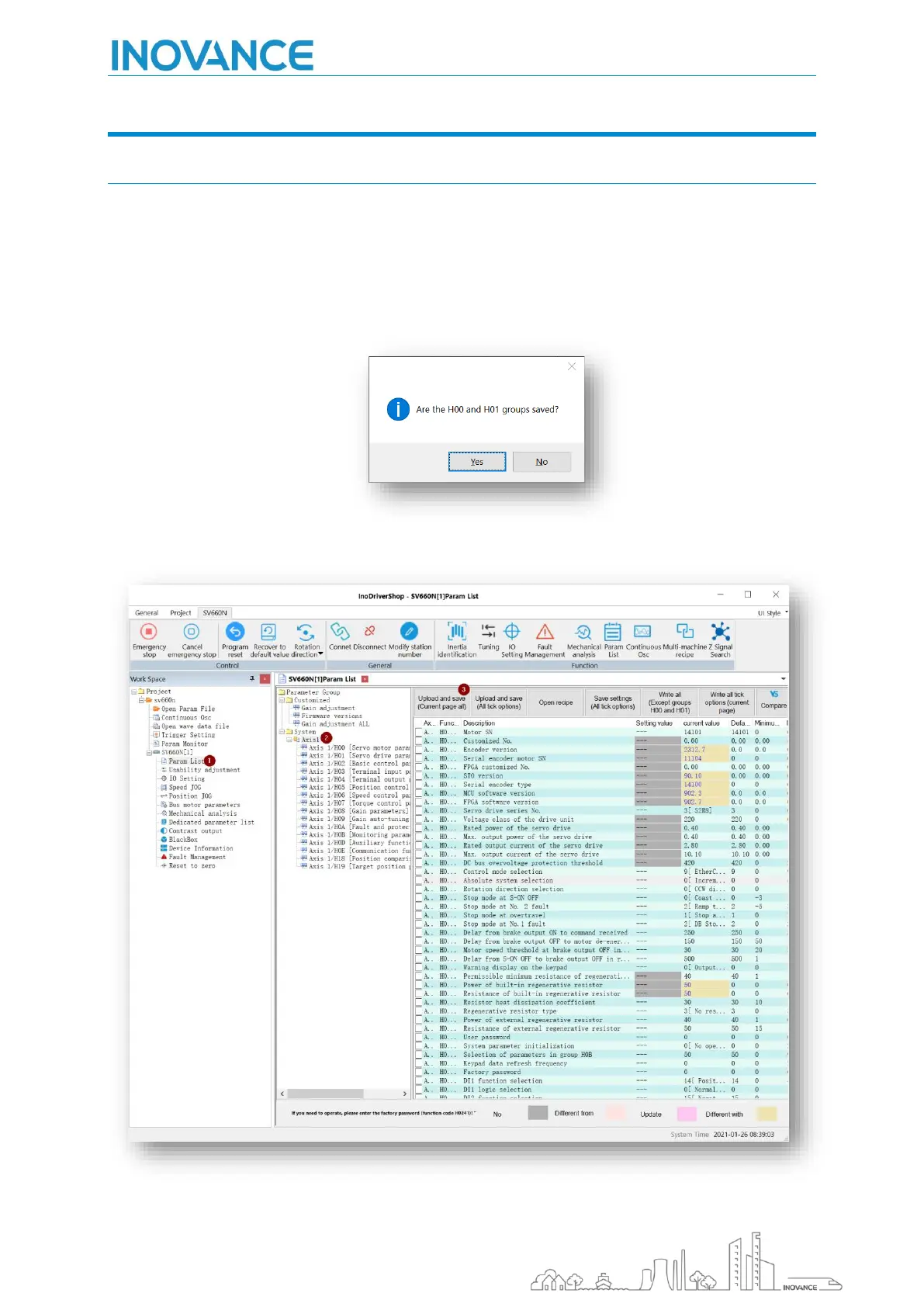Tick the checkbox for Customized No. row
This screenshot has width=924, height=1307.
coord(419,741)
